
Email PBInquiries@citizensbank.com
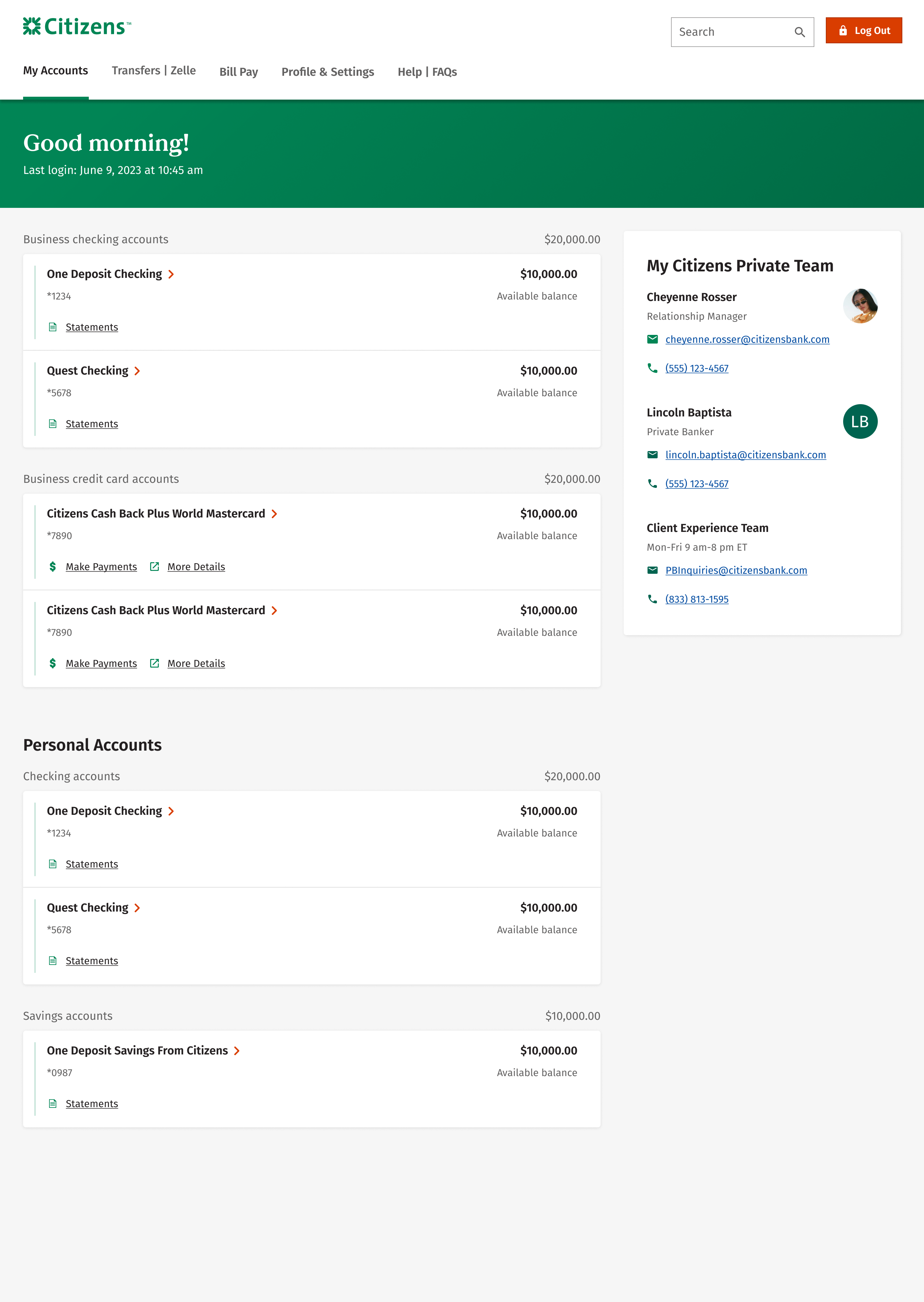point(736,571)
